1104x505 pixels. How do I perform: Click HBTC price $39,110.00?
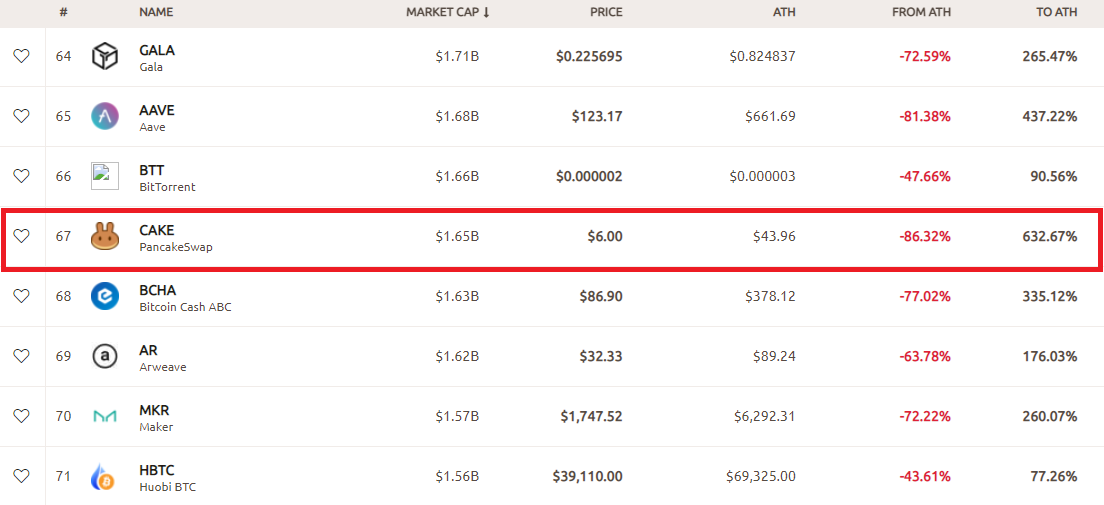(588, 477)
